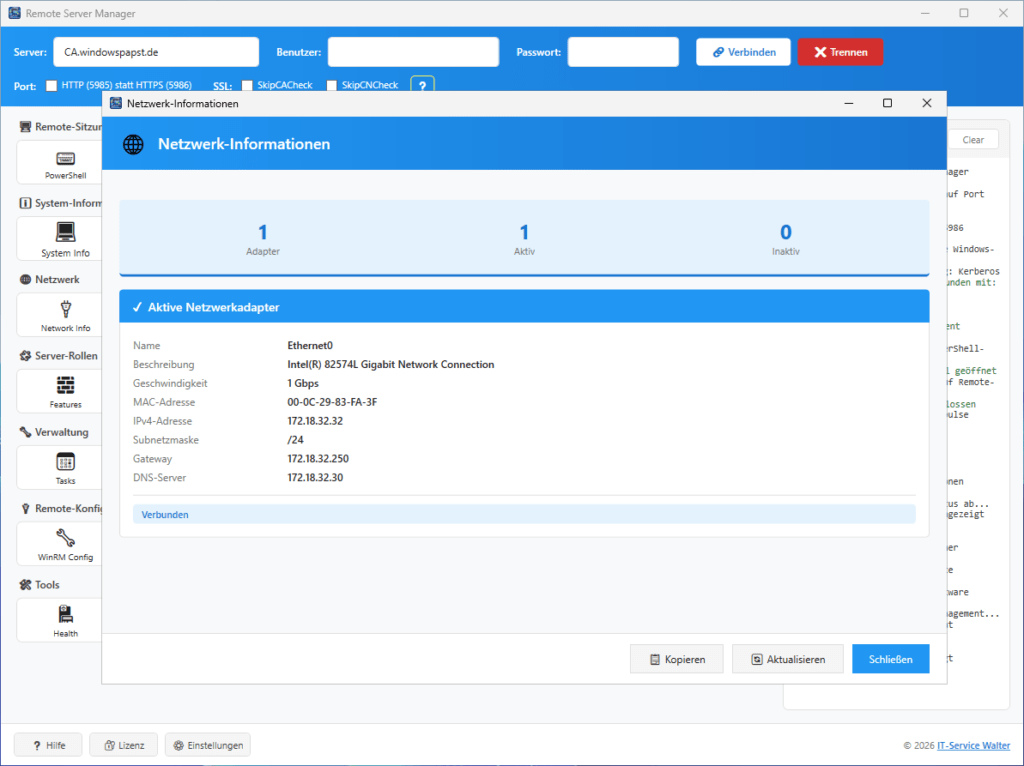Enable HTTP (5985) statt HTTPS (5986)
This screenshot has width=1024, height=766.
51,85
